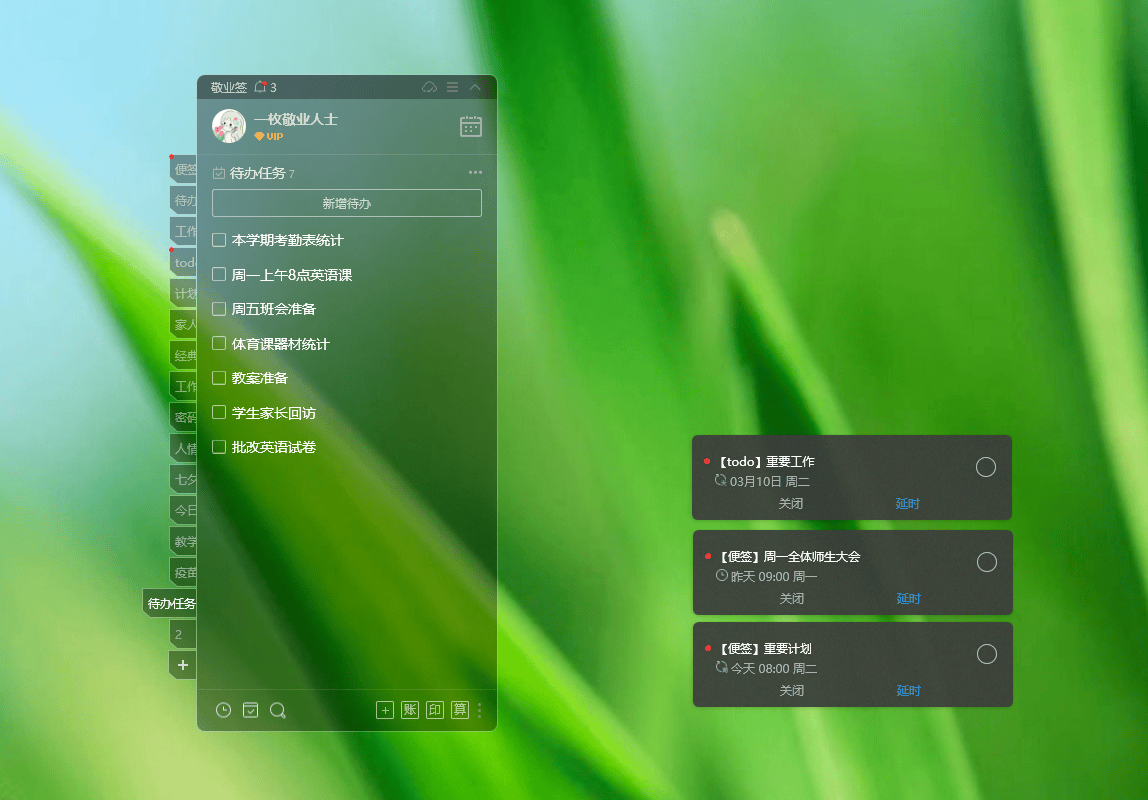Check off 学生家长回访
Viewport: 1148px width, 800px height.
[218, 412]
